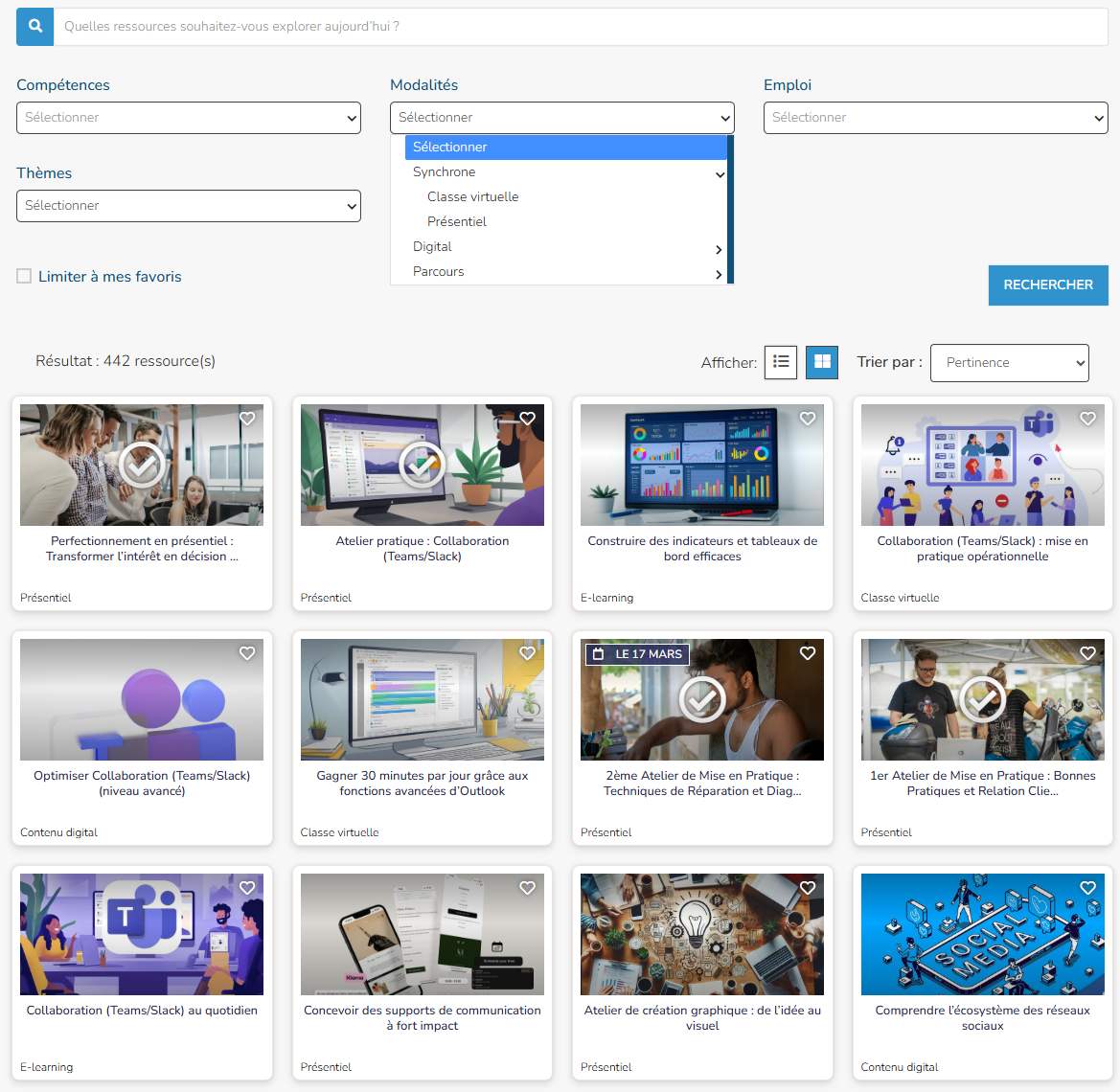Favorite Gagner 30 minutes Outlook card heart
The image size is (1120, 1092).
pos(527,652)
